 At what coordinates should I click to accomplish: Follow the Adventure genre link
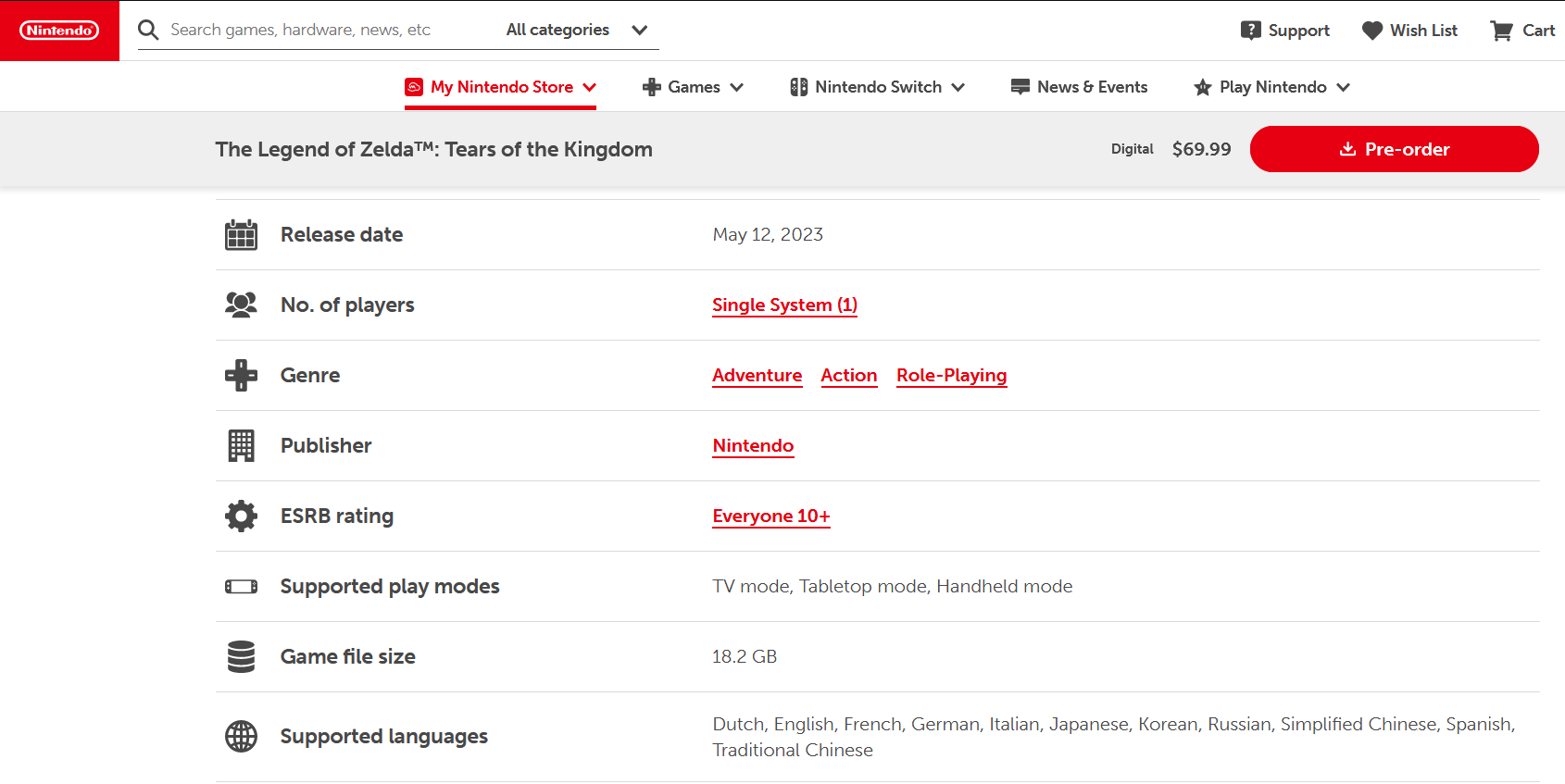(x=757, y=375)
